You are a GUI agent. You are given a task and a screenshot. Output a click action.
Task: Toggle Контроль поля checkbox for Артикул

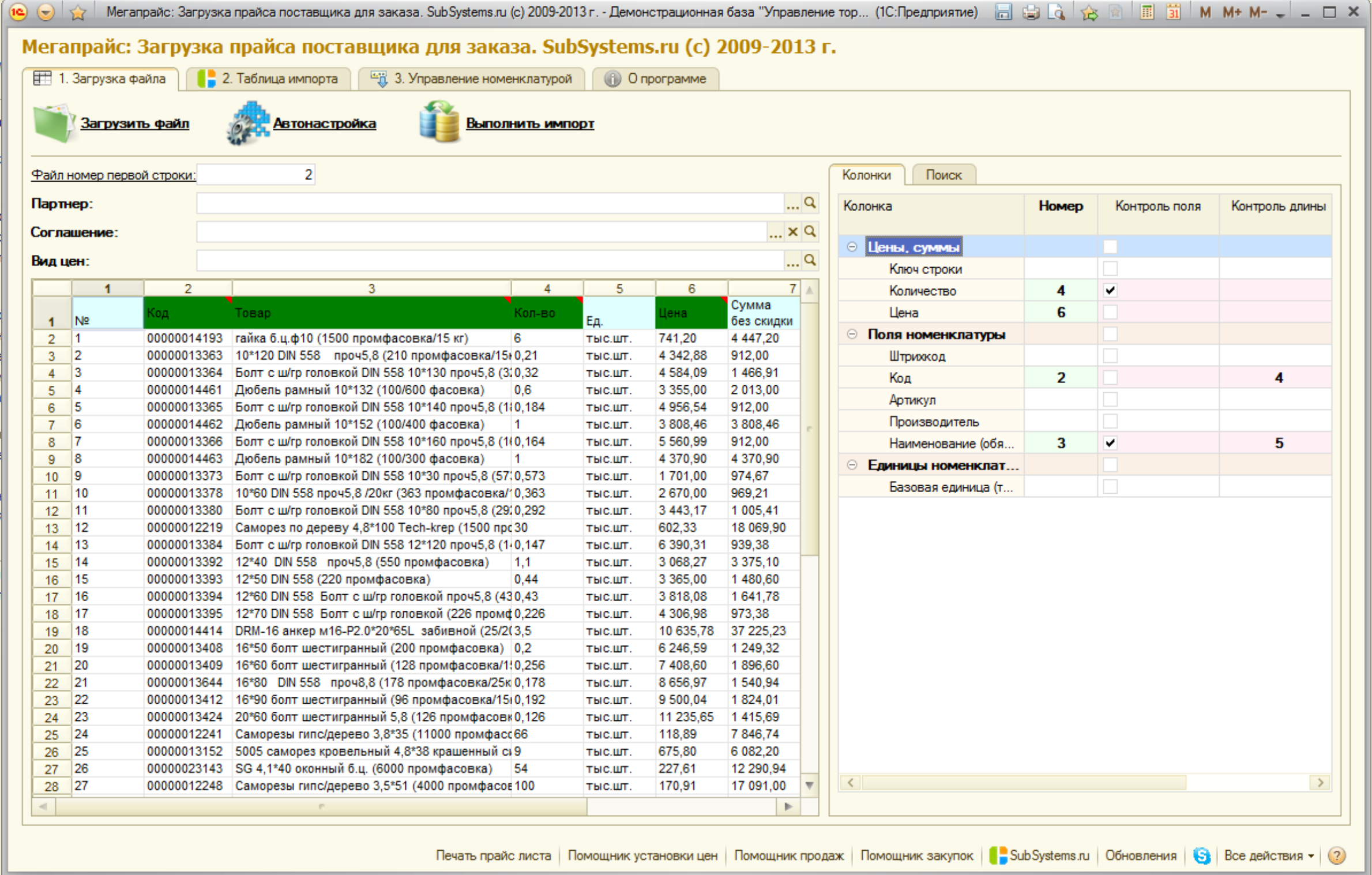(x=1110, y=400)
